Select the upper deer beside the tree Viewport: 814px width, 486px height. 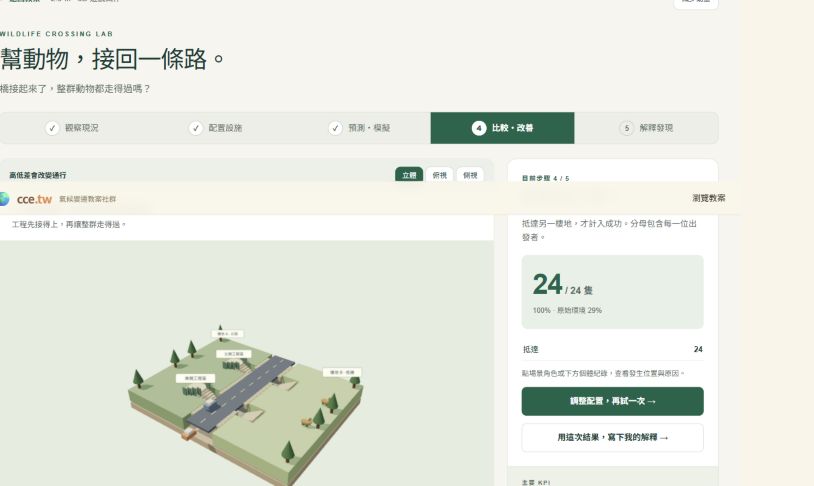[327, 401]
